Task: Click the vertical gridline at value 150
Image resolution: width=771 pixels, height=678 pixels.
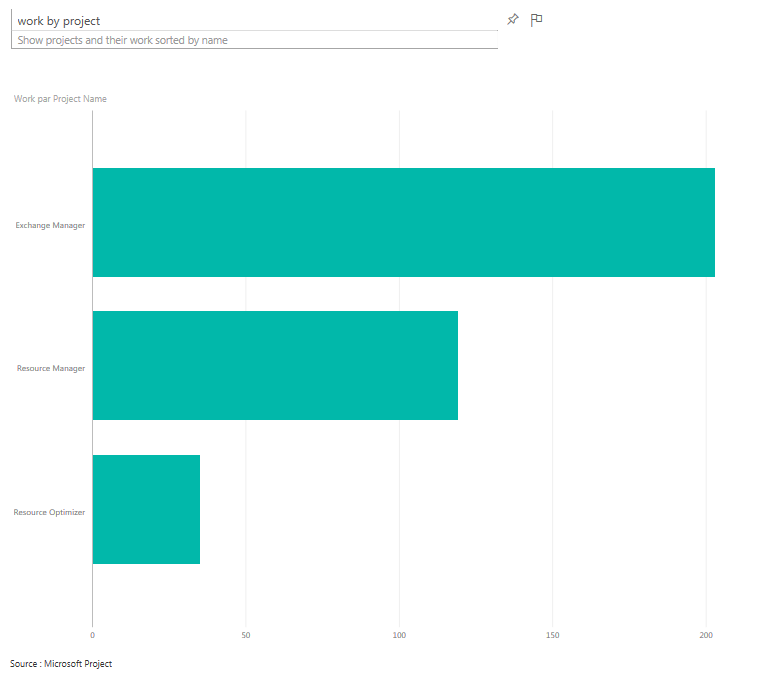Action: (x=553, y=140)
